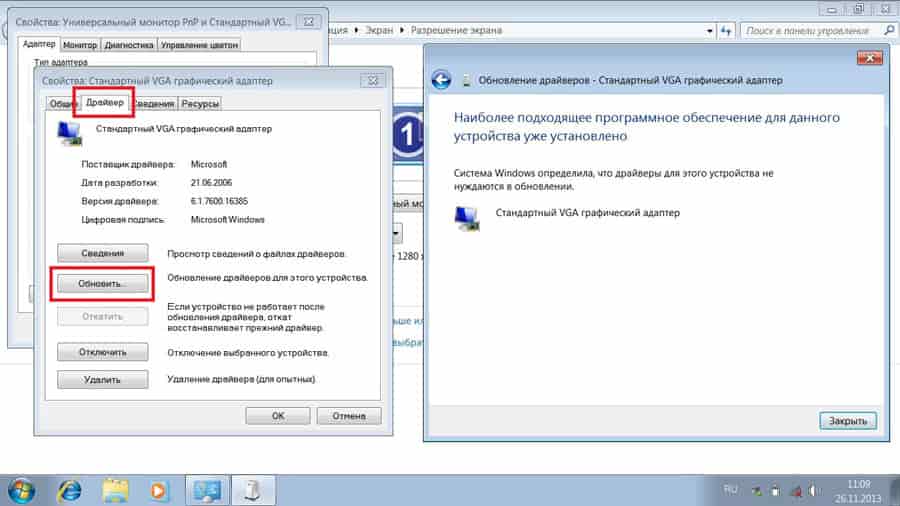Open the resolution dropdown showing 1280
The width and height of the screenshot is (900, 506).
(x=397, y=233)
